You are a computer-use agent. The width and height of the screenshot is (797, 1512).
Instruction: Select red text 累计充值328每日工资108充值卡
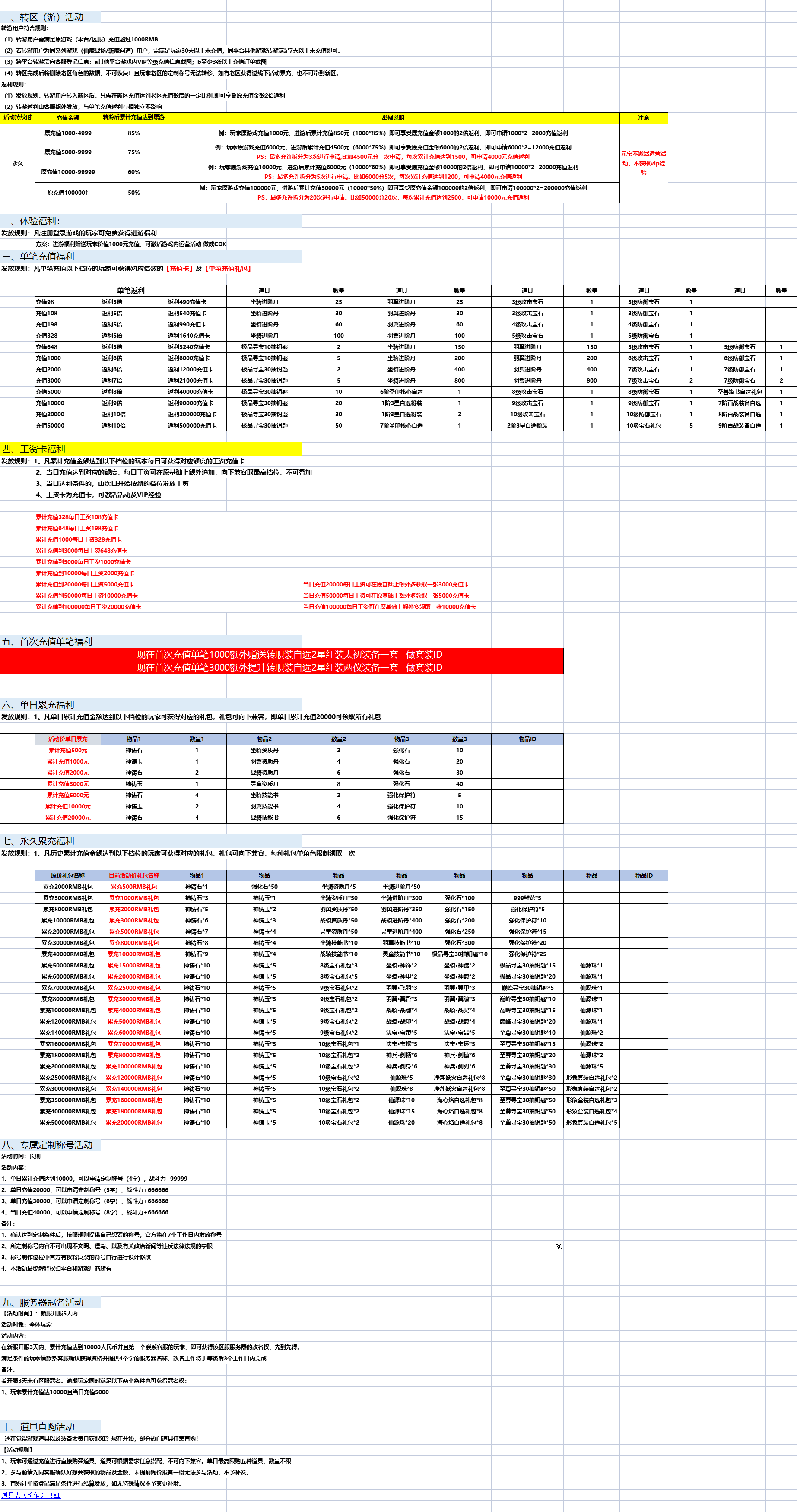point(77,517)
